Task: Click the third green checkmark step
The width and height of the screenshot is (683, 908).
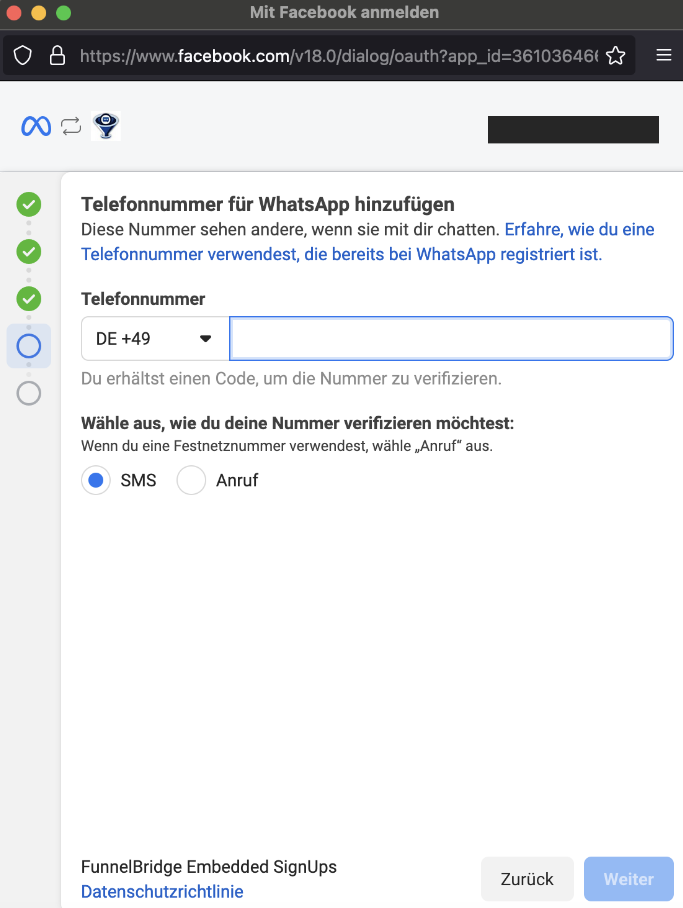Action: [x=29, y=298]
